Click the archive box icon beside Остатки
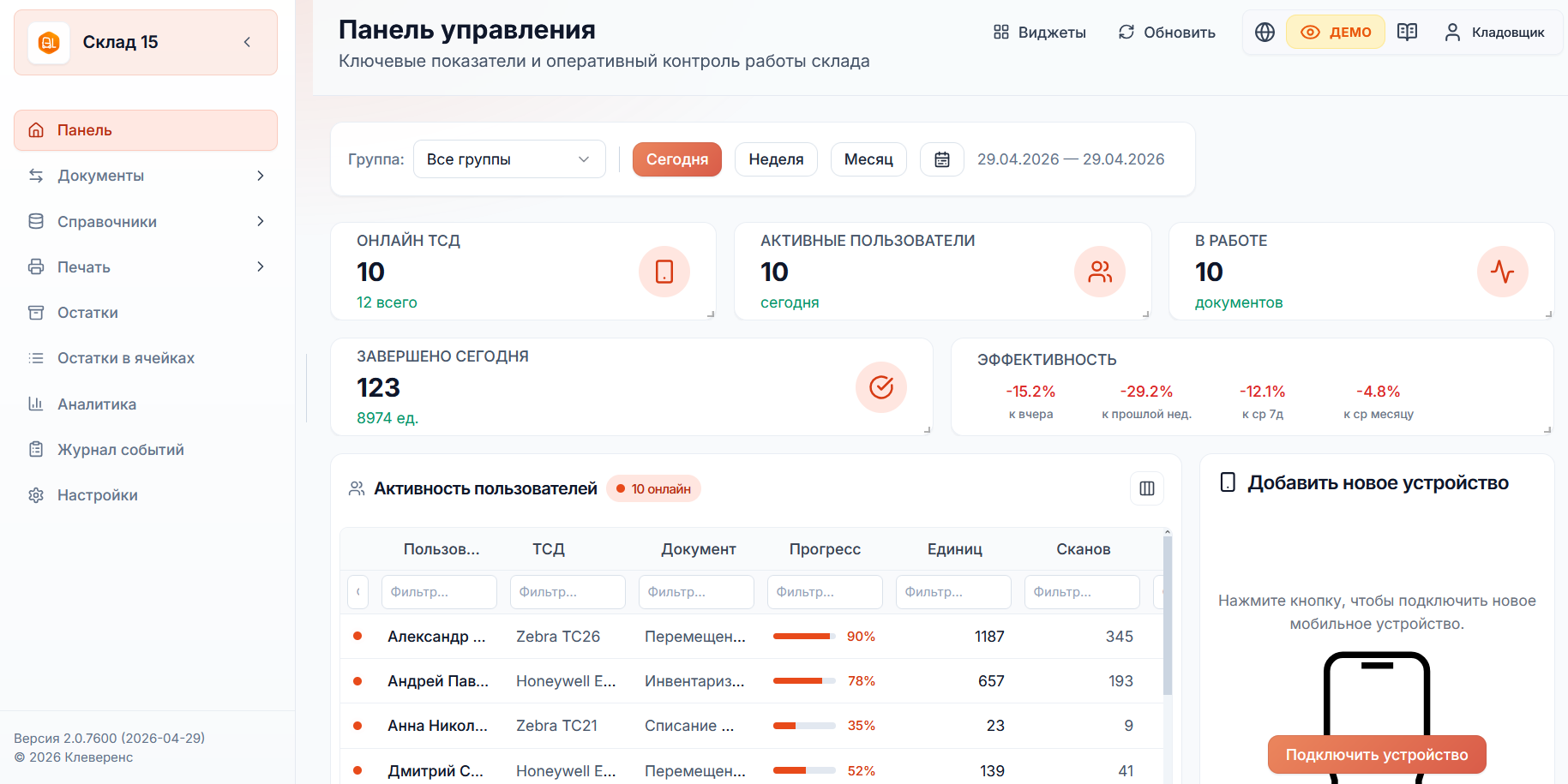The height and width of the screenshot is (784, 1568). coord(36,313)
